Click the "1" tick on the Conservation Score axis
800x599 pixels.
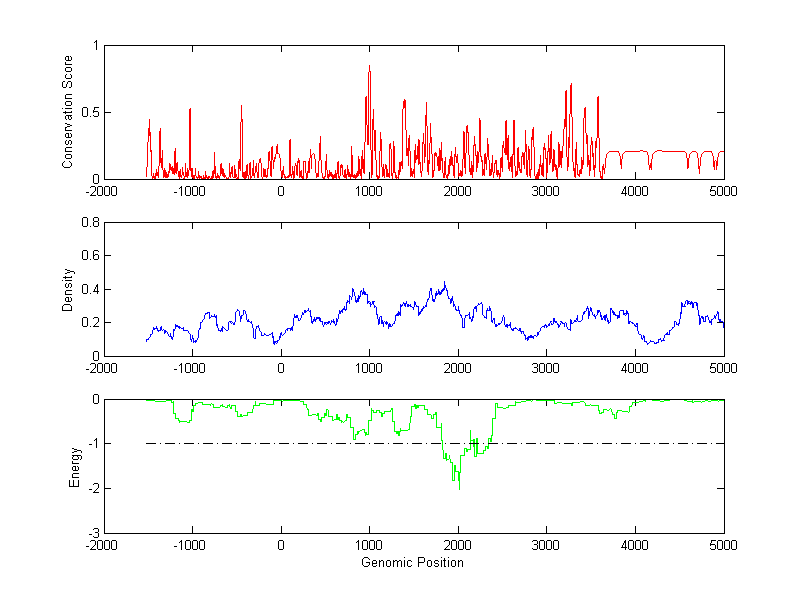tap(95, 45)
